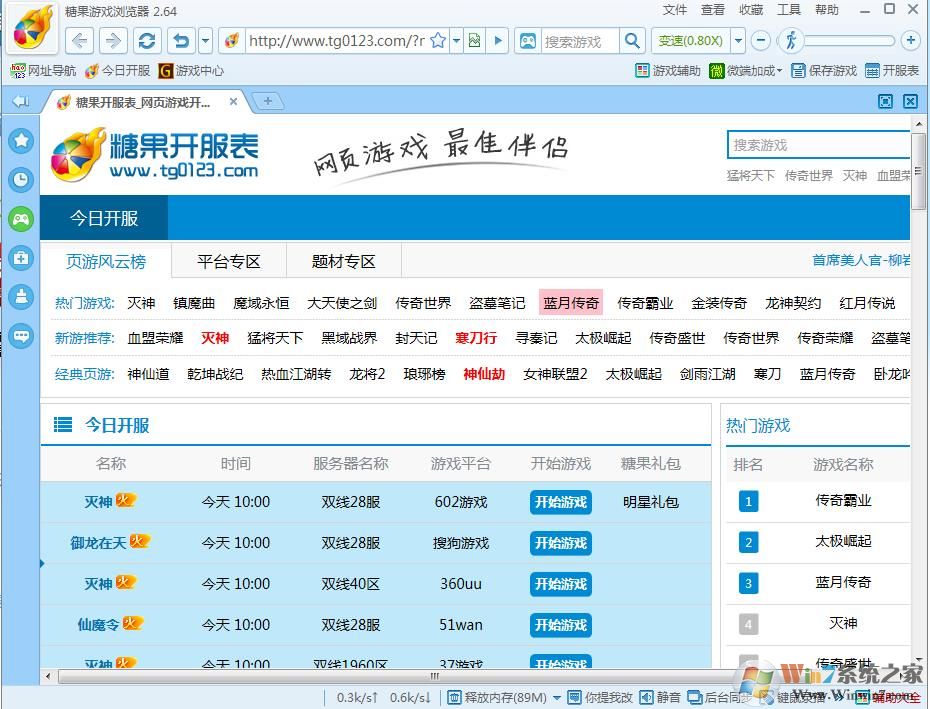Screen dimensions: 930x709
Task: Click the broom cleanup sidebar icon
Action: pyautogui.click(x=21, y=297)
